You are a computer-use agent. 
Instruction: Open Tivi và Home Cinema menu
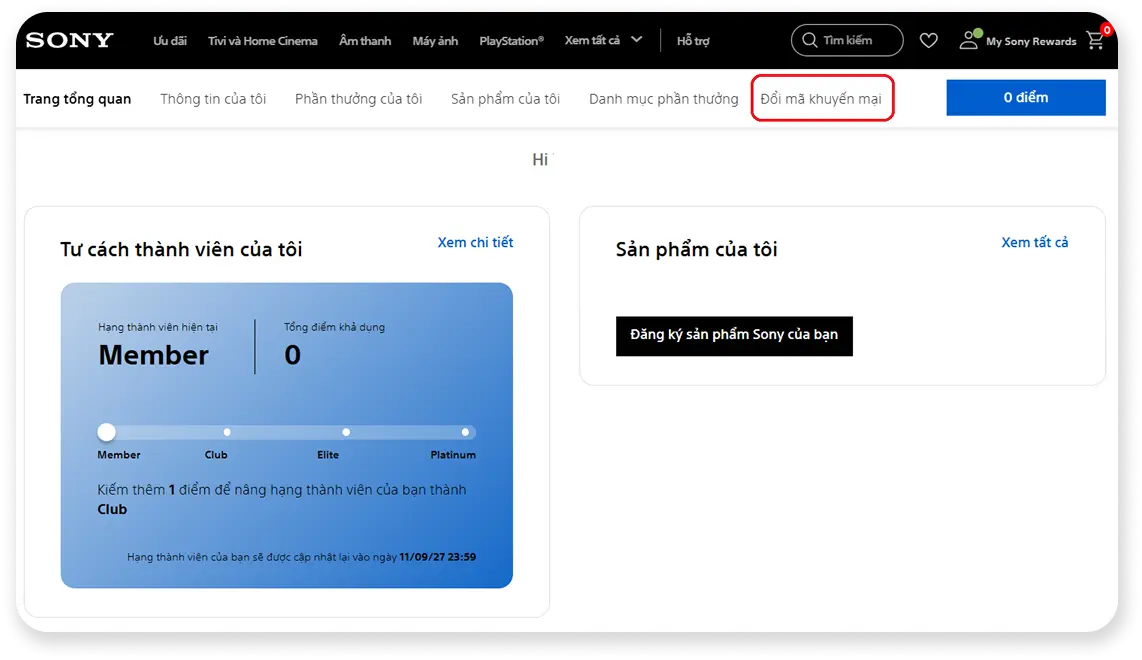tap(263, 41)
